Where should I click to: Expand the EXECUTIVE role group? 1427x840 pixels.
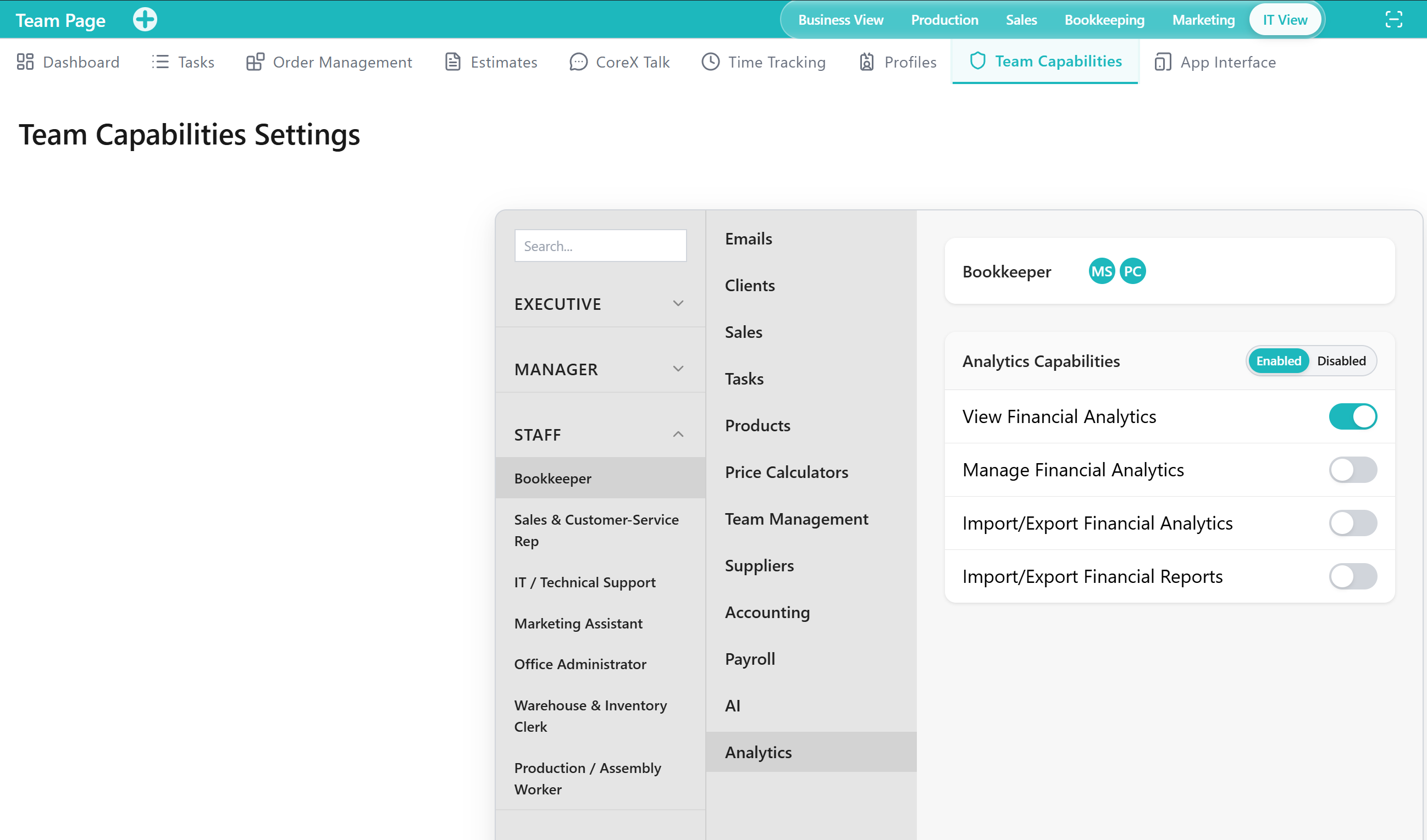(600, 304)
